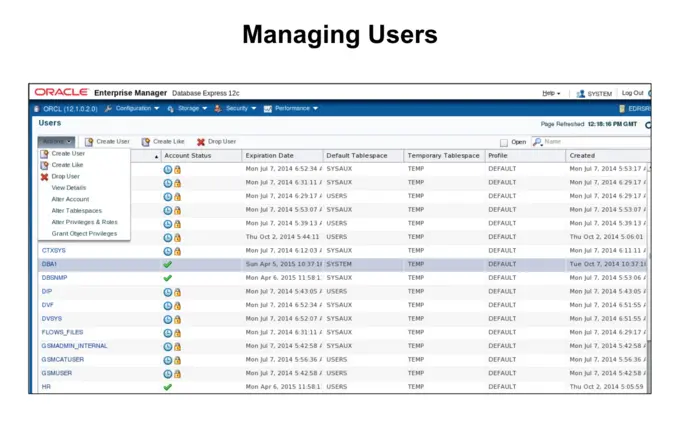Open the CTXSYS user link
The height and width of the screenshot is (424, 700).
pyautogui.click(x=54, y=251)
